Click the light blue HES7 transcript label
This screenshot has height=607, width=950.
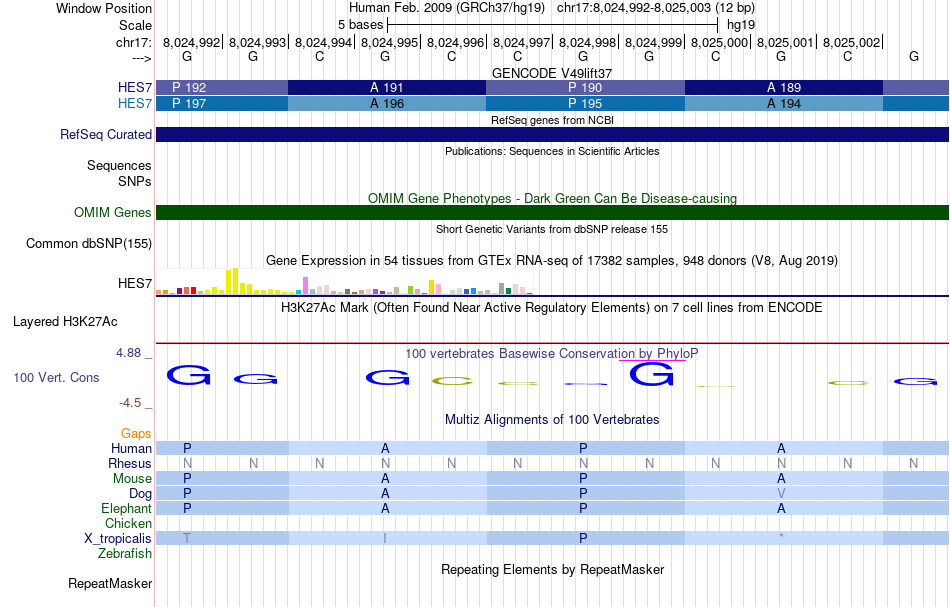[x=135, y=103]
